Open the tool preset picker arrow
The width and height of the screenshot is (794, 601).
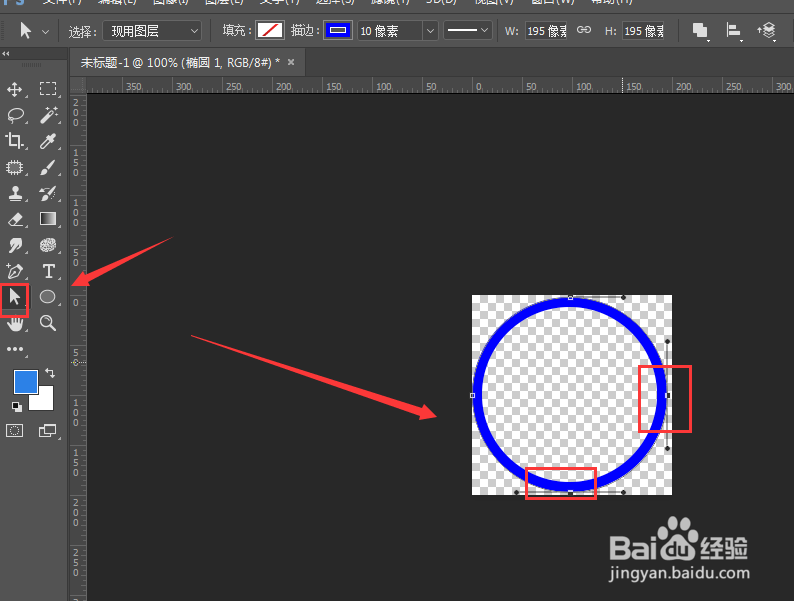(46, 31)
